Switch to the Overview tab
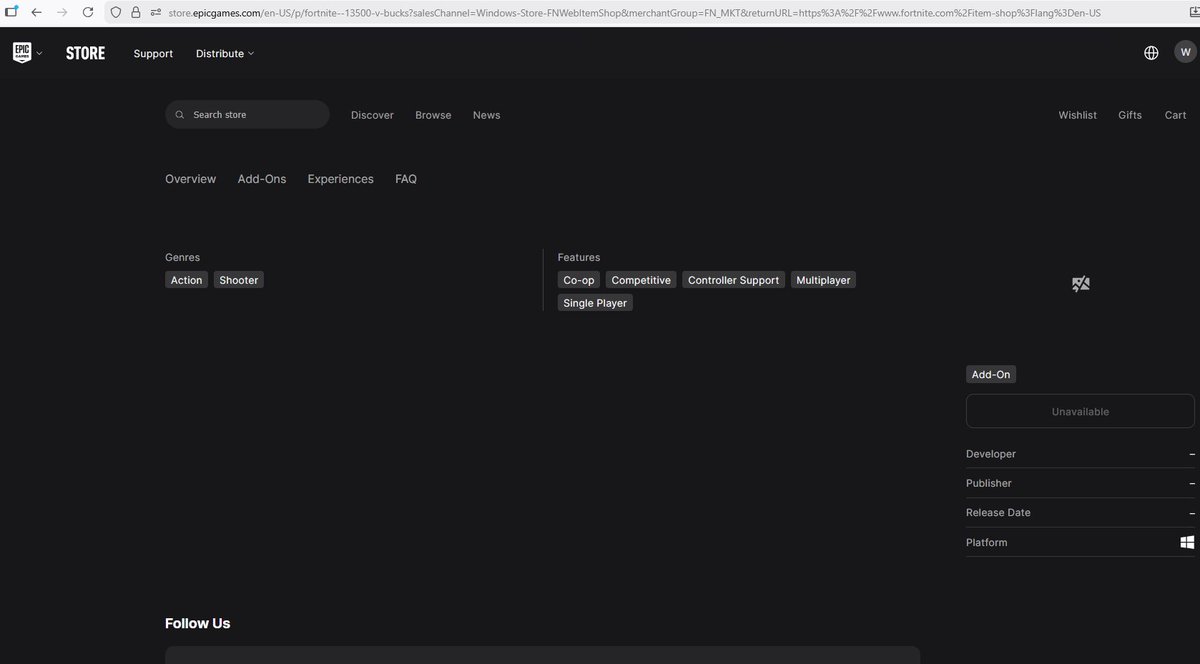1200x664 pixels. (x=190, y=179)
